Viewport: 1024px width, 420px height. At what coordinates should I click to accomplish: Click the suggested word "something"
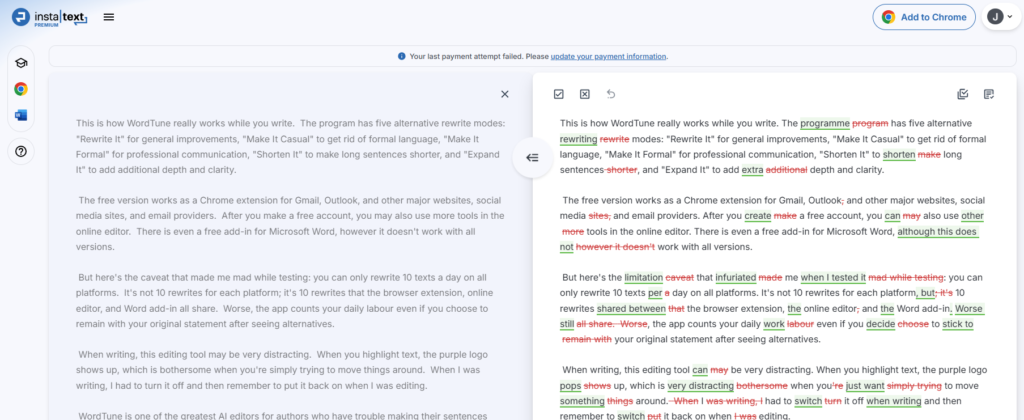(x=582, y=400)
